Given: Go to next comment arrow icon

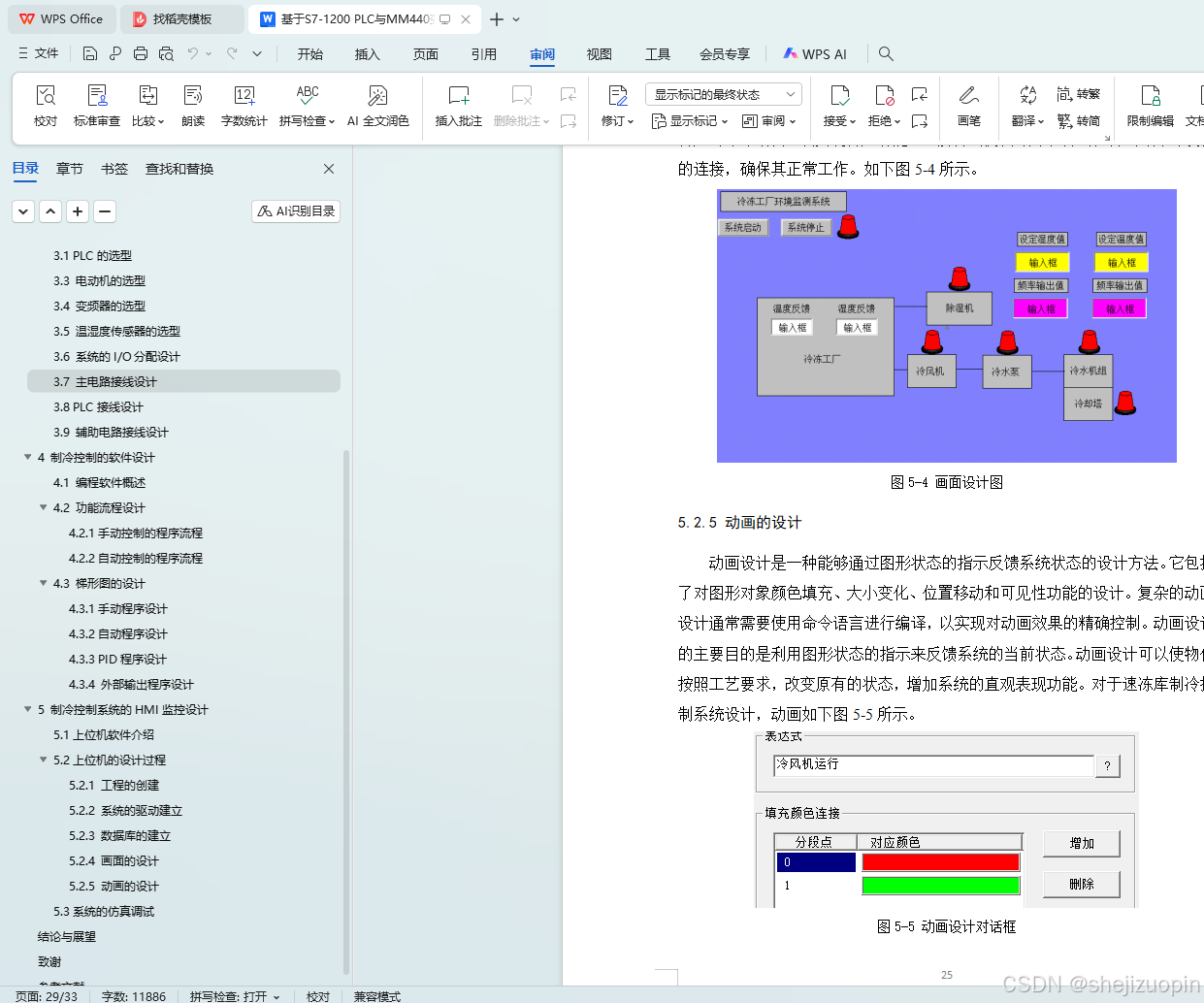Looking at the screenshot, I should coord(569,121).
